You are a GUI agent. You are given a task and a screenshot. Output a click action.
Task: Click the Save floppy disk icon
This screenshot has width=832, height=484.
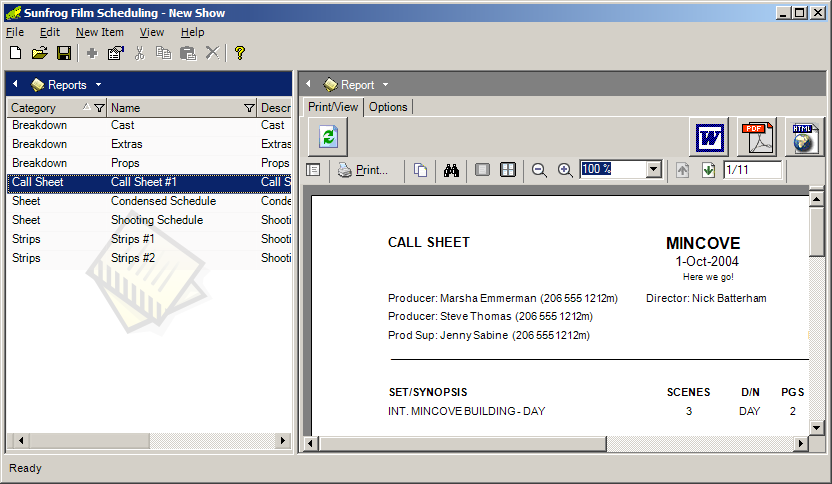64,53
